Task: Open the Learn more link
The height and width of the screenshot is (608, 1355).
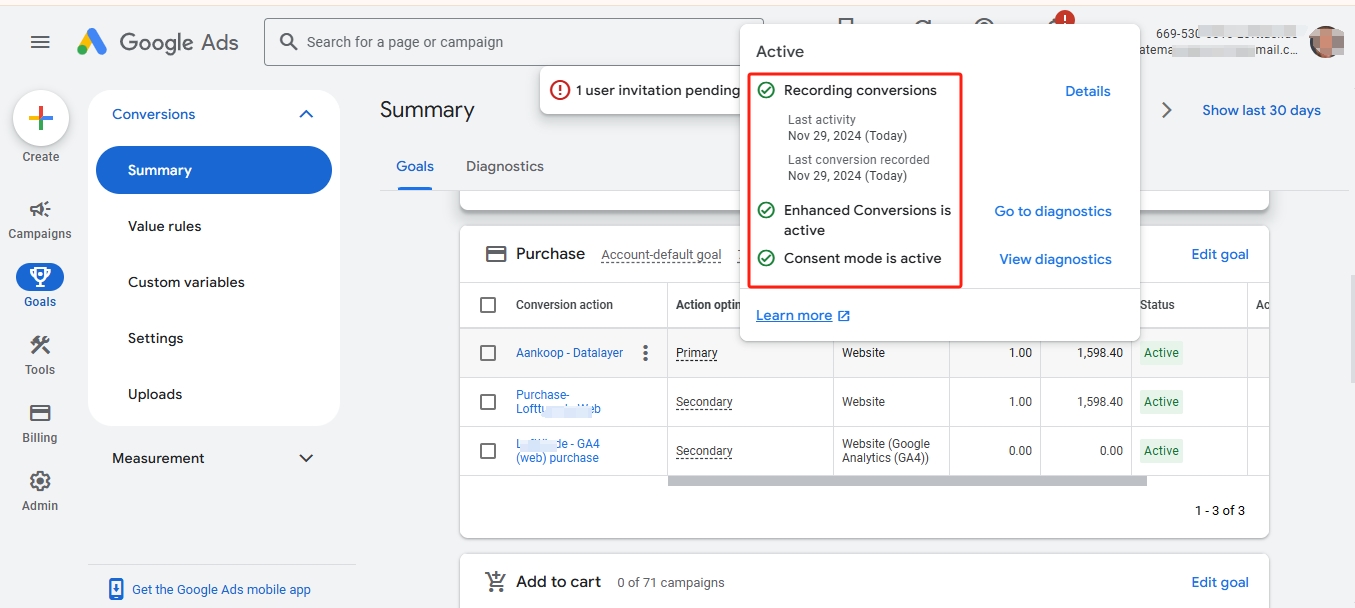Action: [803, 315]
